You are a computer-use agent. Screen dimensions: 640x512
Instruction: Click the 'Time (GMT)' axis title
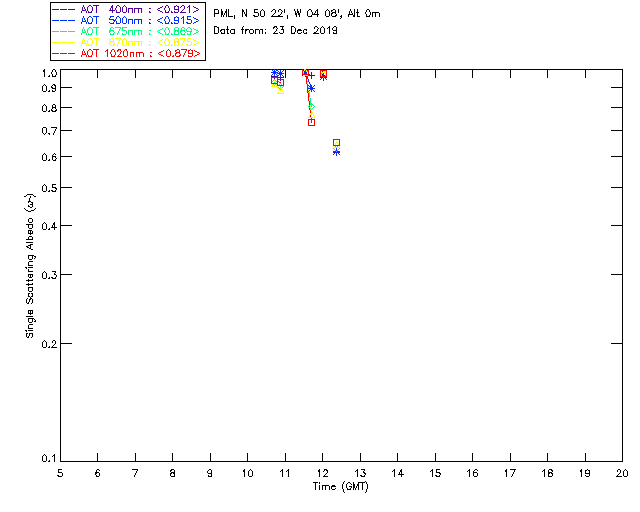341,487
